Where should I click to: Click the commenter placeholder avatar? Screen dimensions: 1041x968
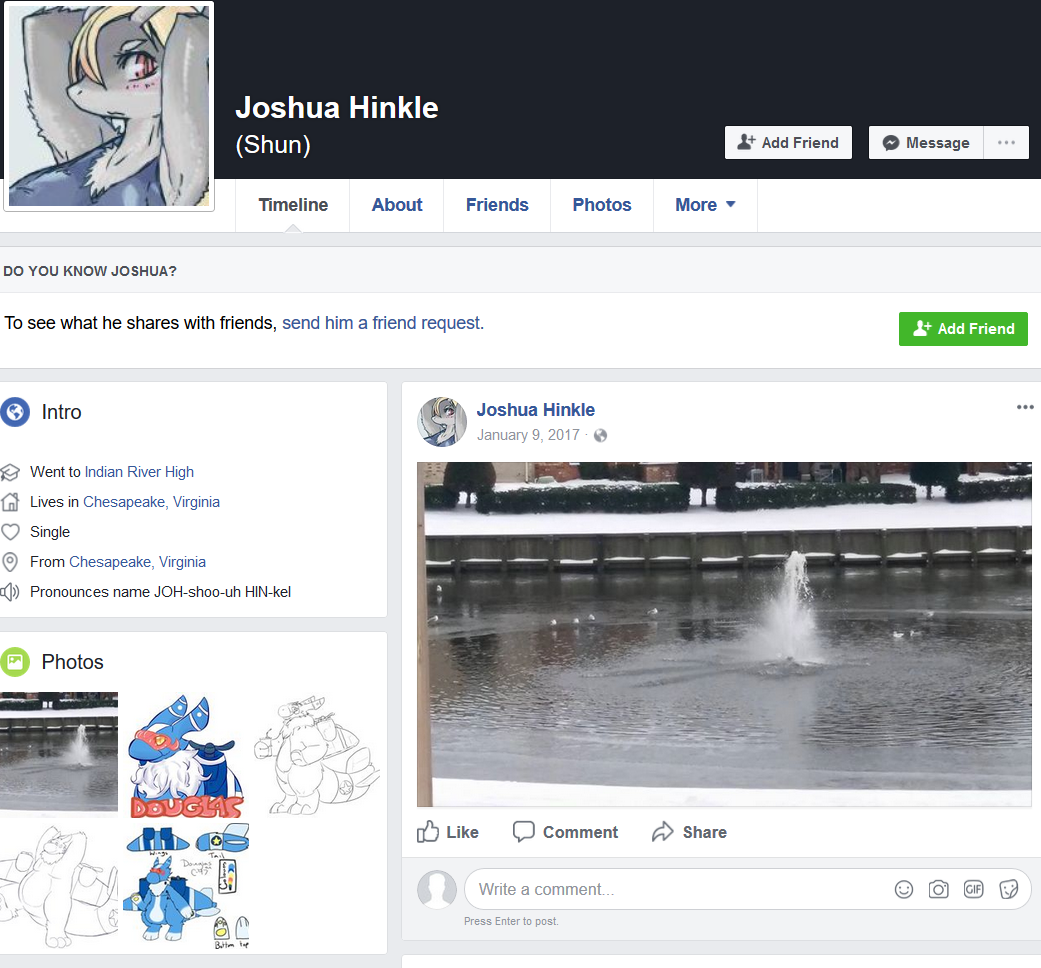click(x=437, y=889)
